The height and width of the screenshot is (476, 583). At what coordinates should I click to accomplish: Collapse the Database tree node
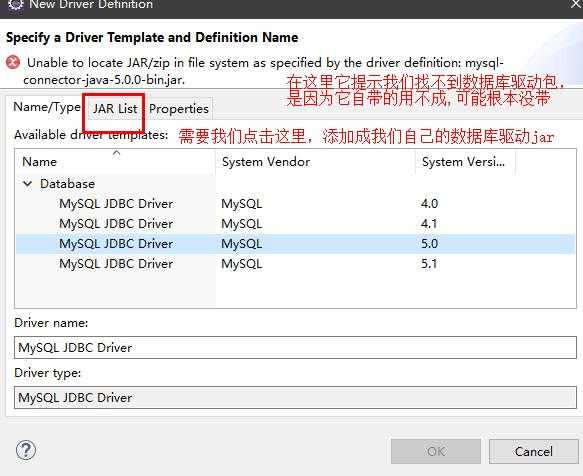(x=28, y=183)
